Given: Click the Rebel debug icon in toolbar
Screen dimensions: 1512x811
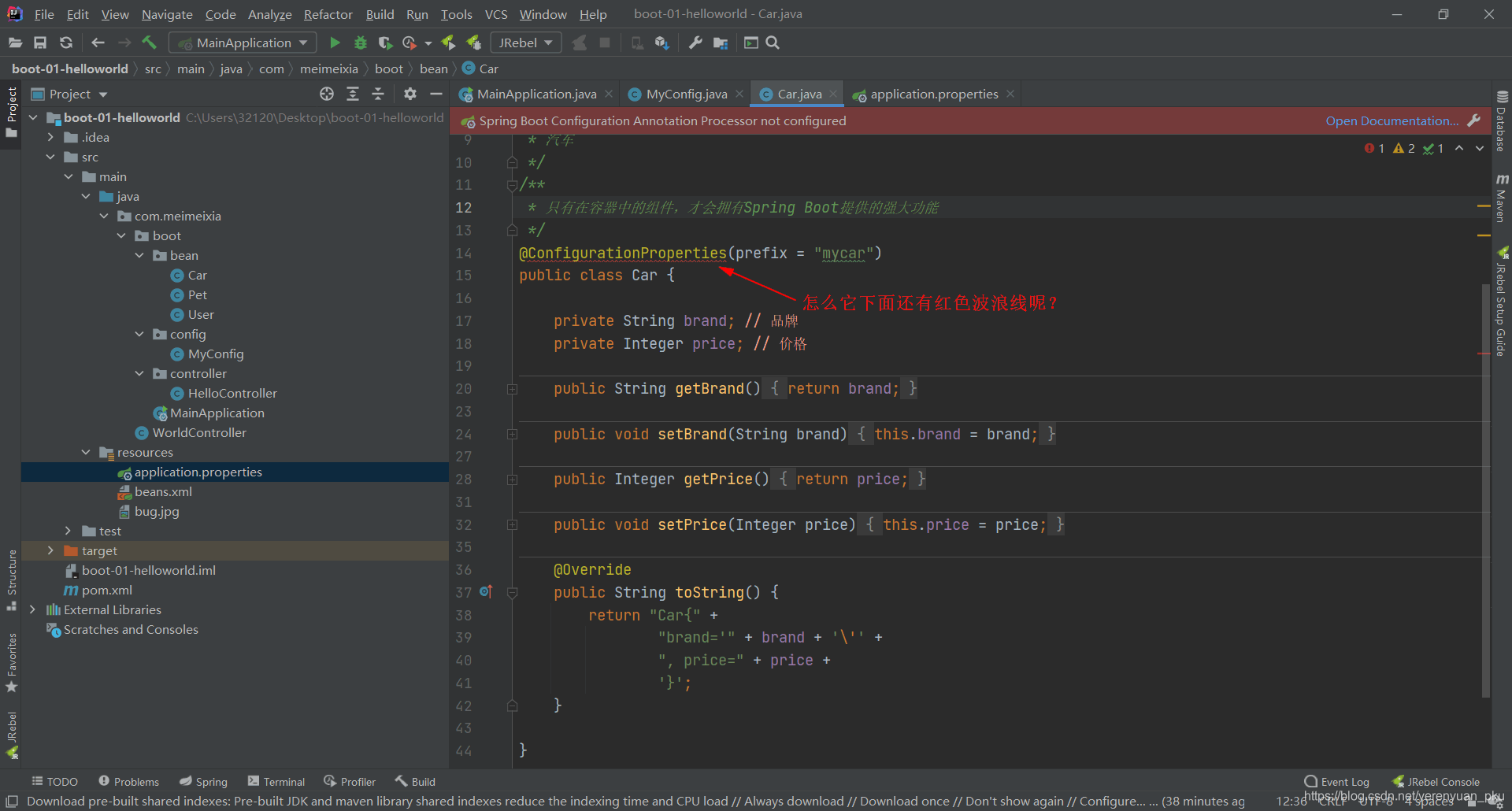Looking at the screenshot, I should [474, 43].
